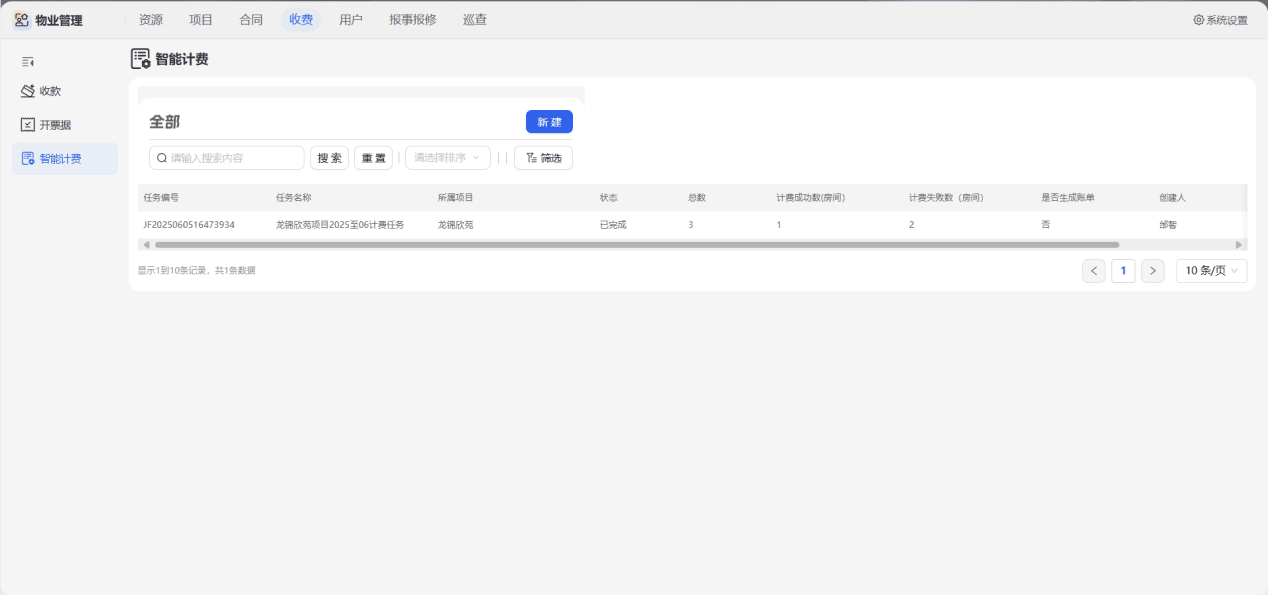Click the horizontal table scrollbar thumb
The width and height of the screenshot is (1268, 595).
(x=637, y=244)
